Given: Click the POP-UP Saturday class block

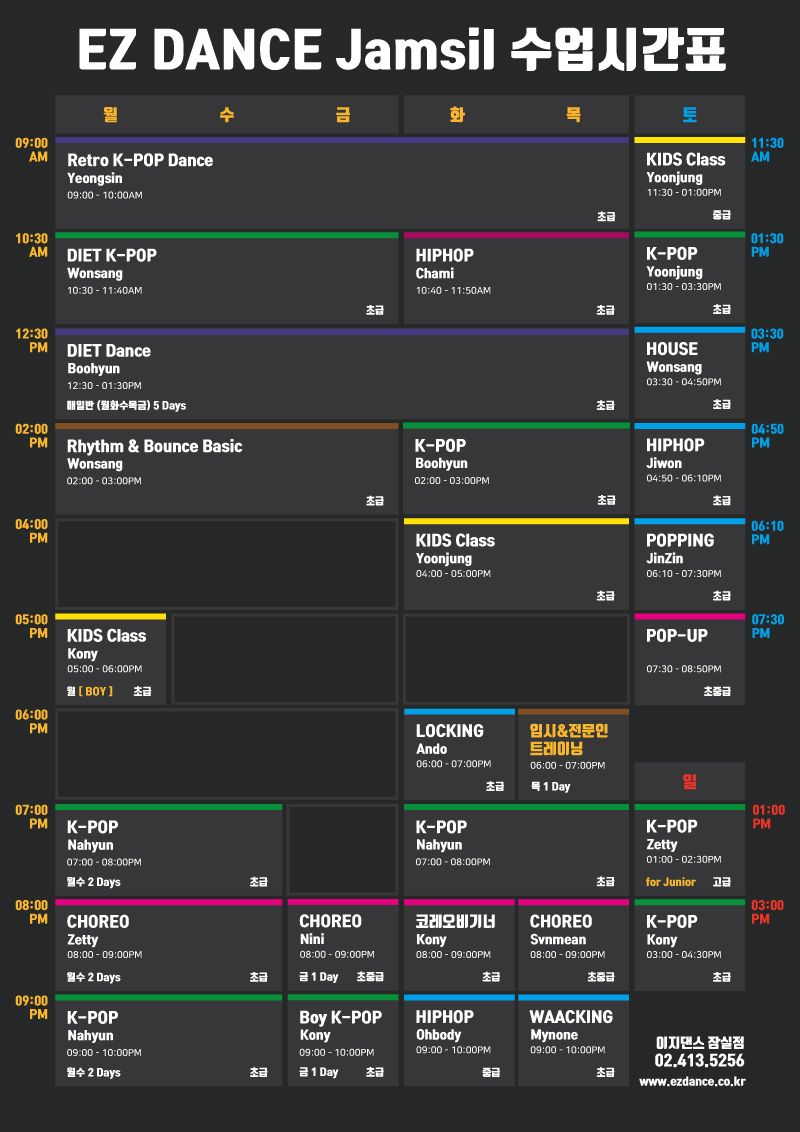Looking at the screenshot, I should click(690, 659).
